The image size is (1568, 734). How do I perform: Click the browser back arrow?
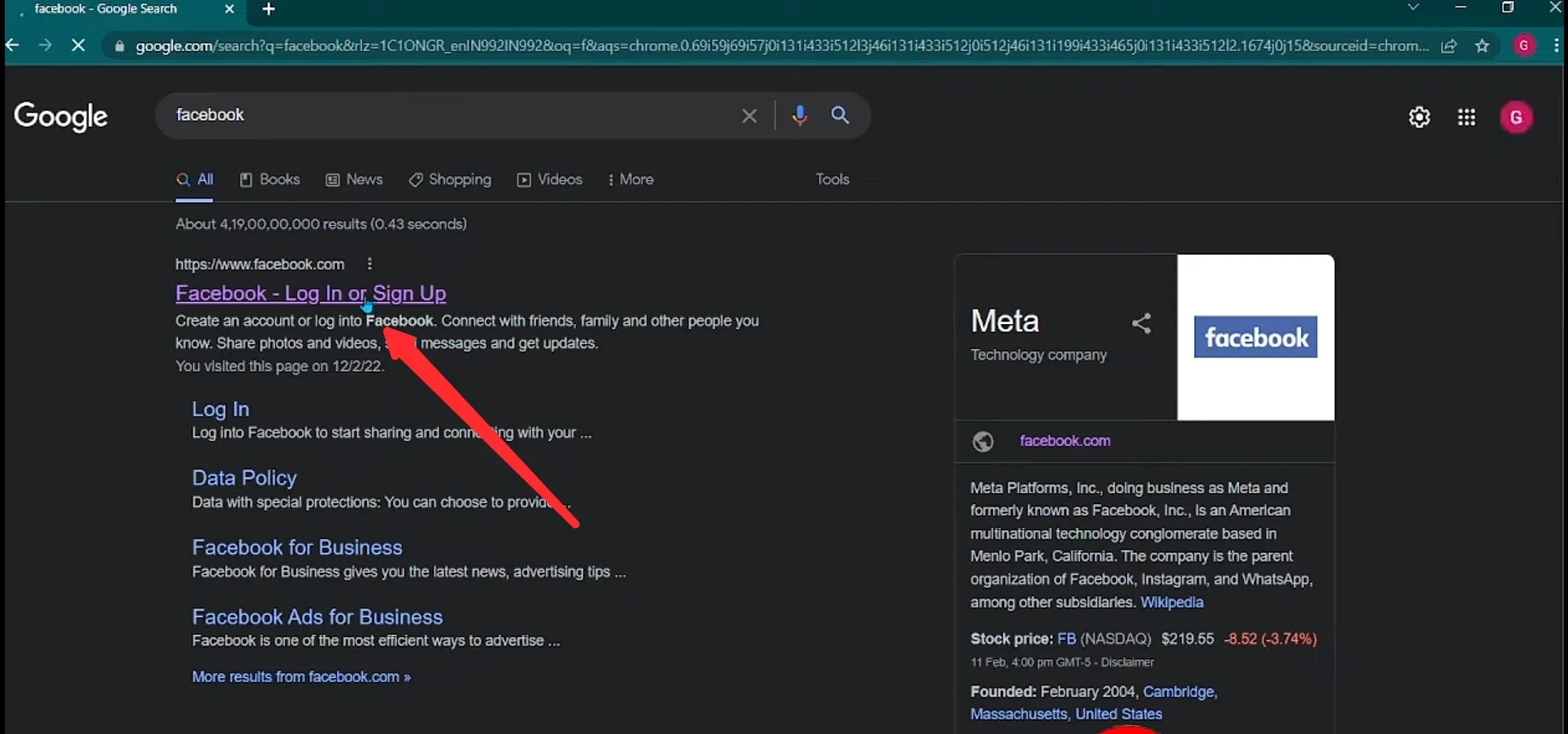[x=12, y=45]
